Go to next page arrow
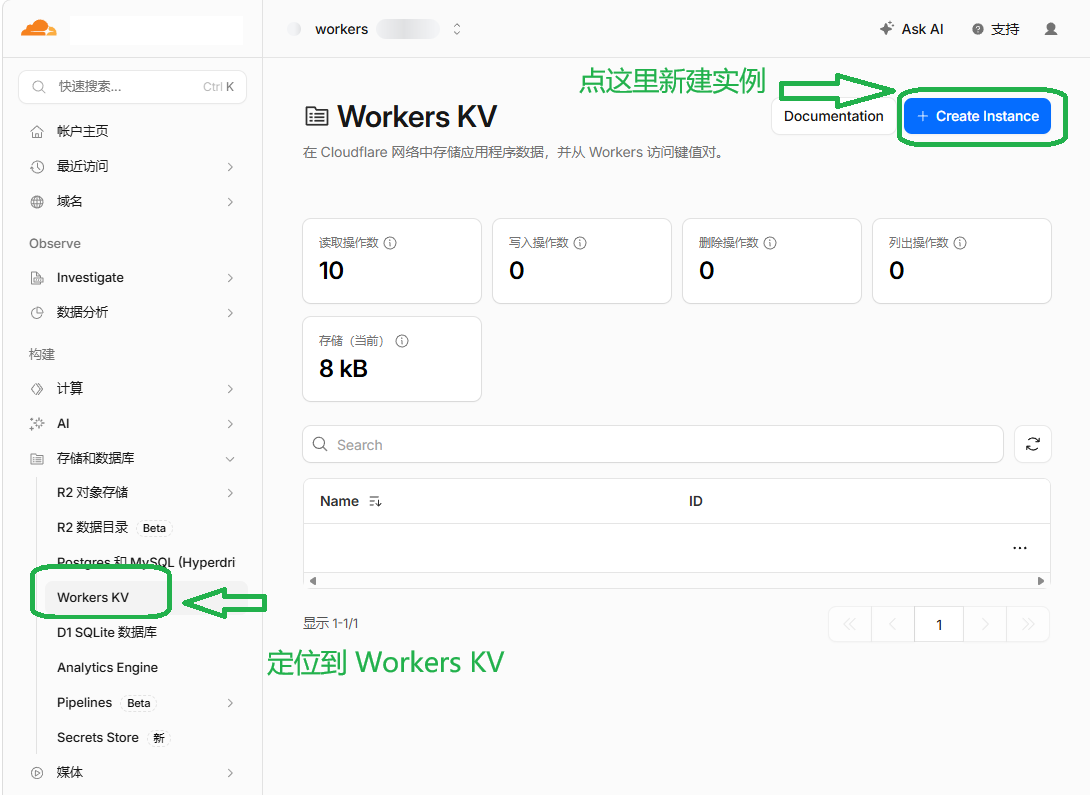Viewport: 1090px width, 795px height. [x=984, y=624]
